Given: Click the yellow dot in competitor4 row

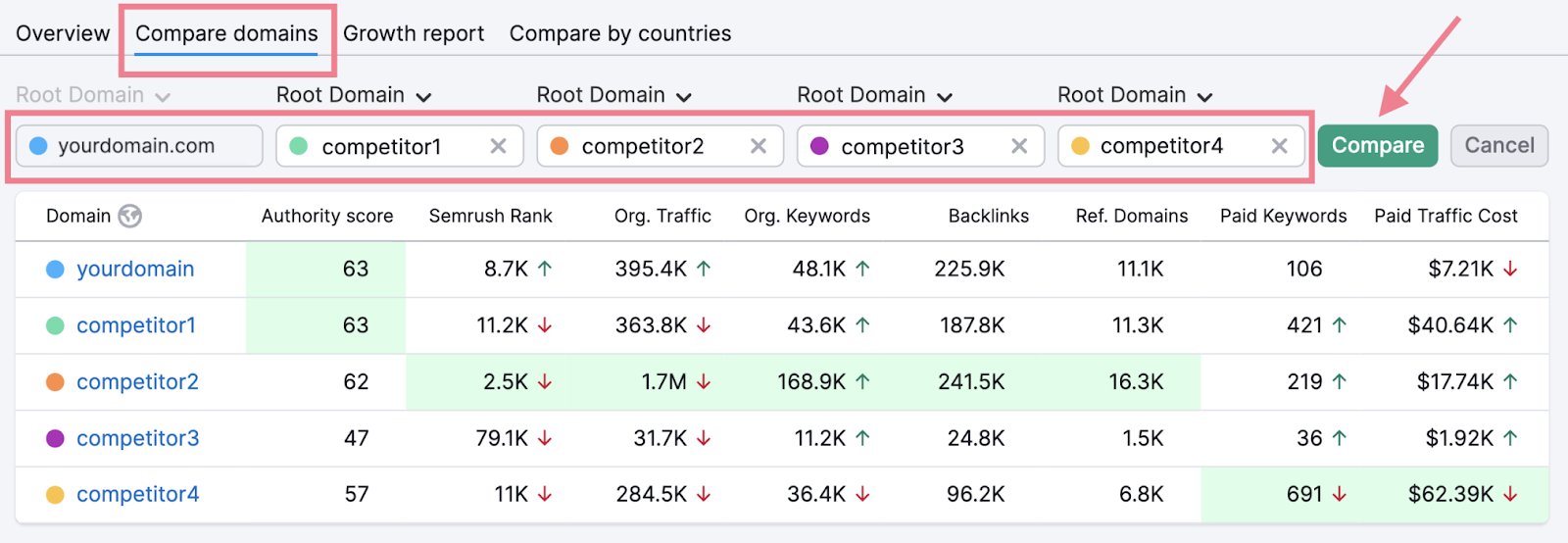Looking at the screenshot, I should 56,495.
